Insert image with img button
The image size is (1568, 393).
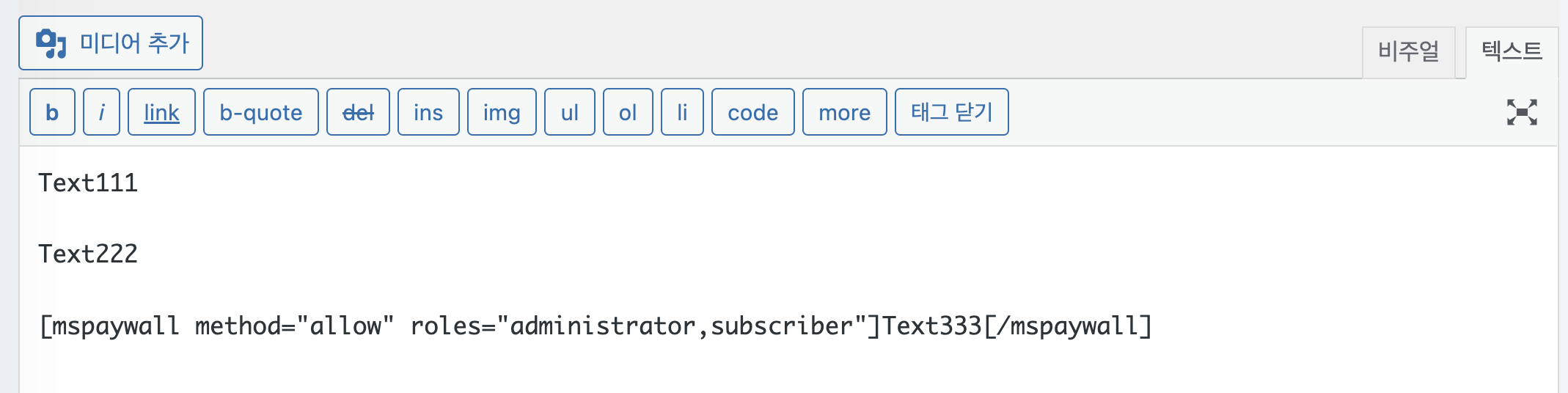[x=502, y=112]
